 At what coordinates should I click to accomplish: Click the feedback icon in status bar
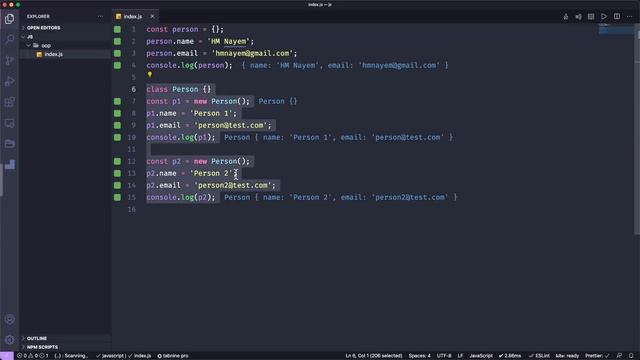coord(619,356)
